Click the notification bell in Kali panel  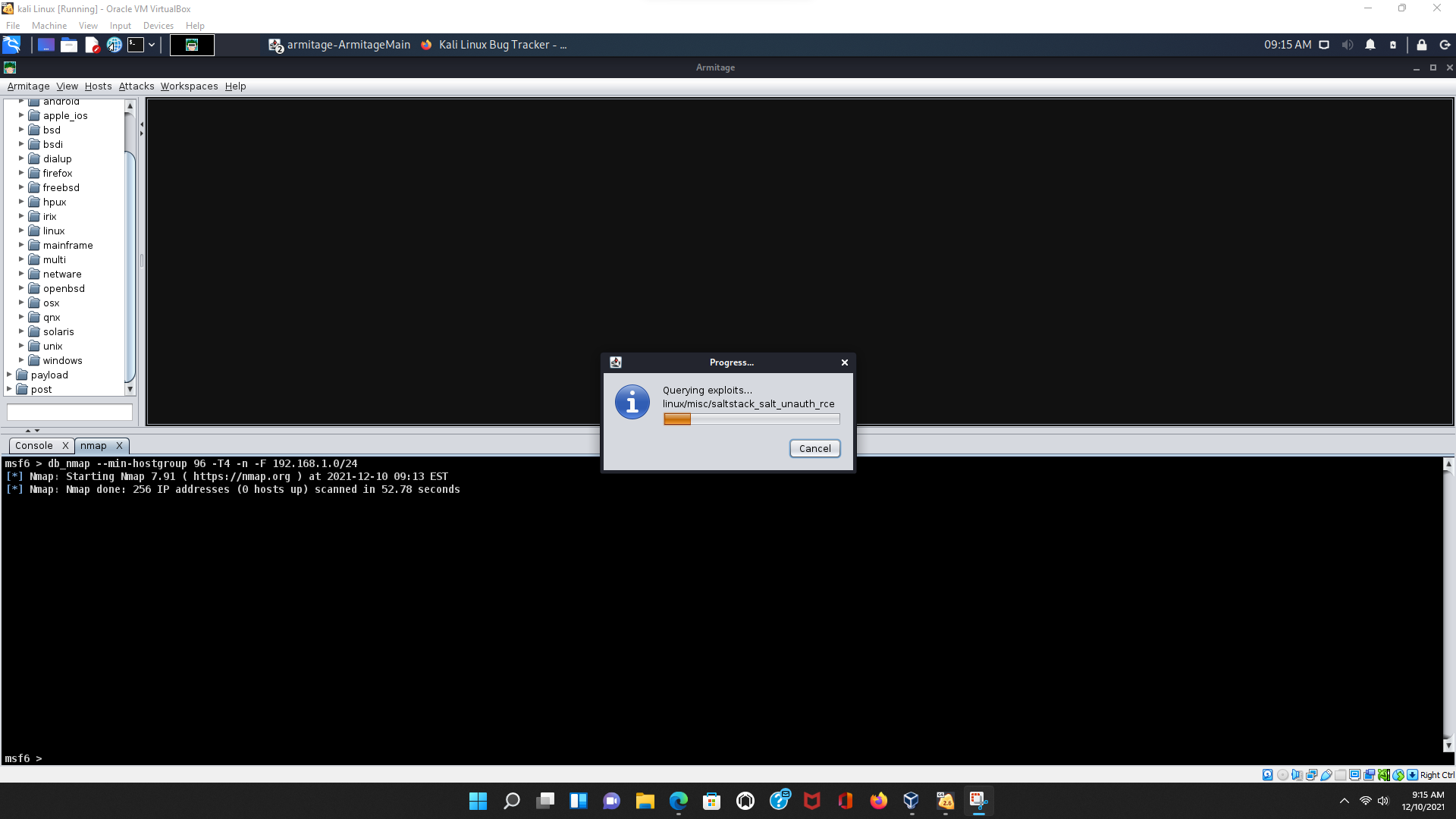coord(1370,45)
